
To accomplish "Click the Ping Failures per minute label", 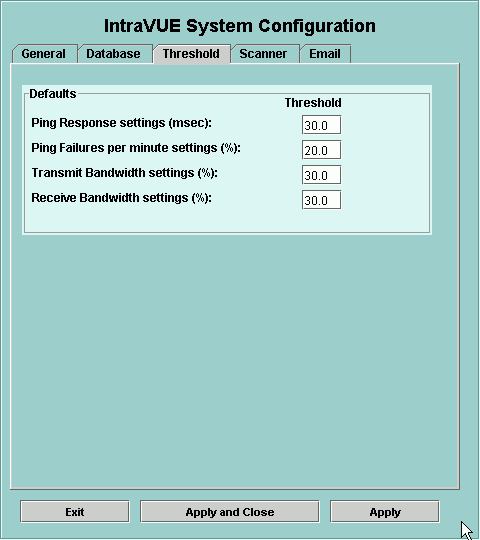I will click(x=136, y=148).
